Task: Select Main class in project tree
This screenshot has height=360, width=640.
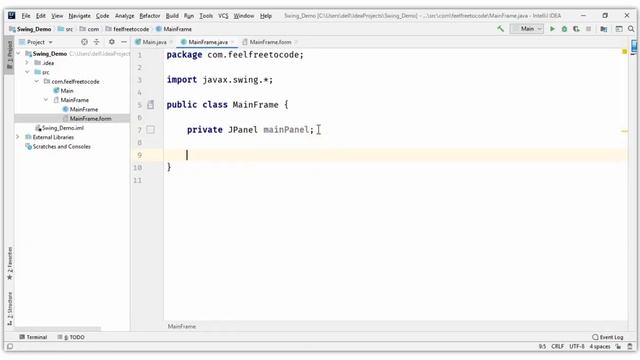Action: click(x=63, y=91)
